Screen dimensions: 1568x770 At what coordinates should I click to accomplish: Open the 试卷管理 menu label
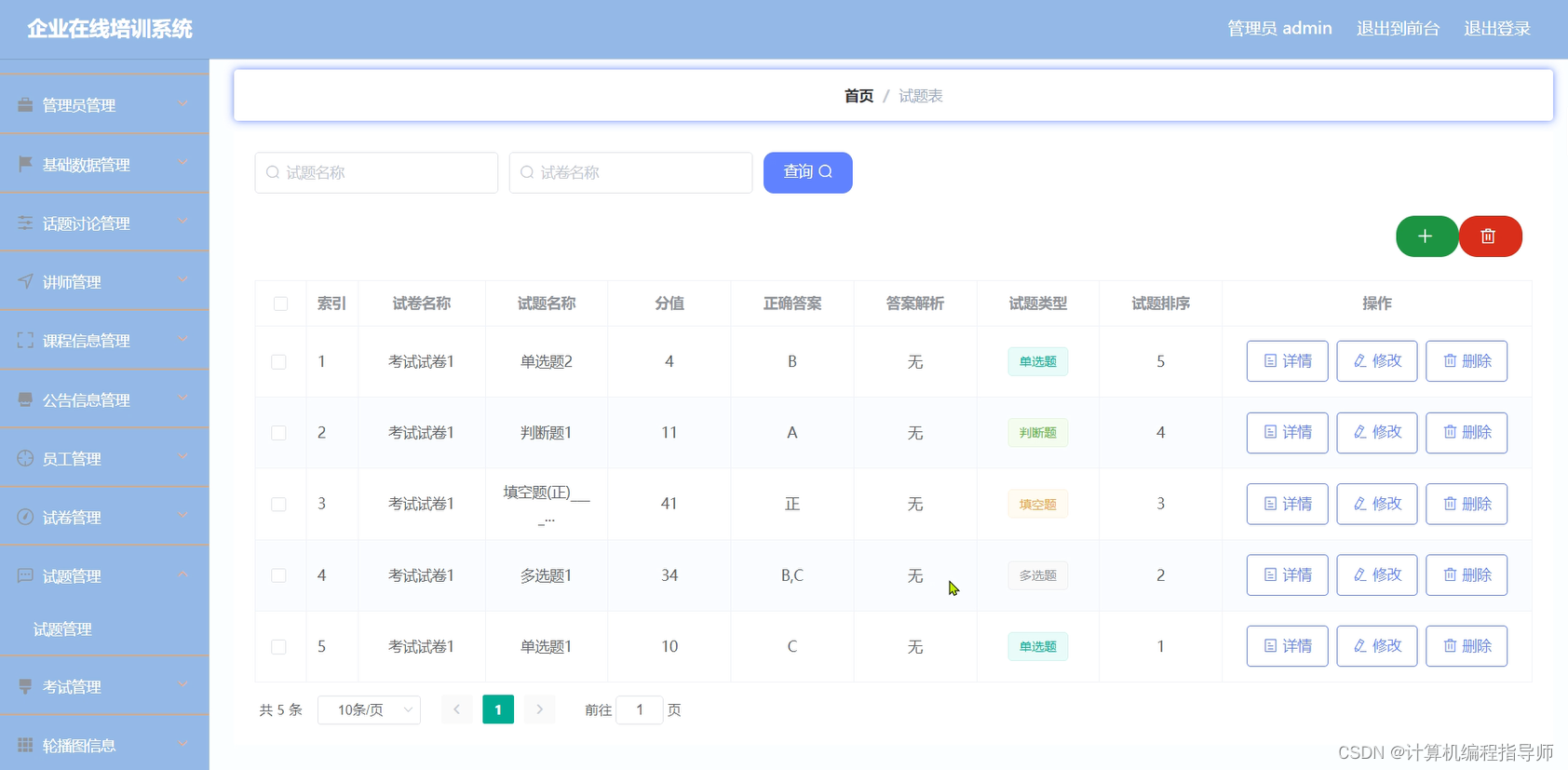(x=72, y=518)
